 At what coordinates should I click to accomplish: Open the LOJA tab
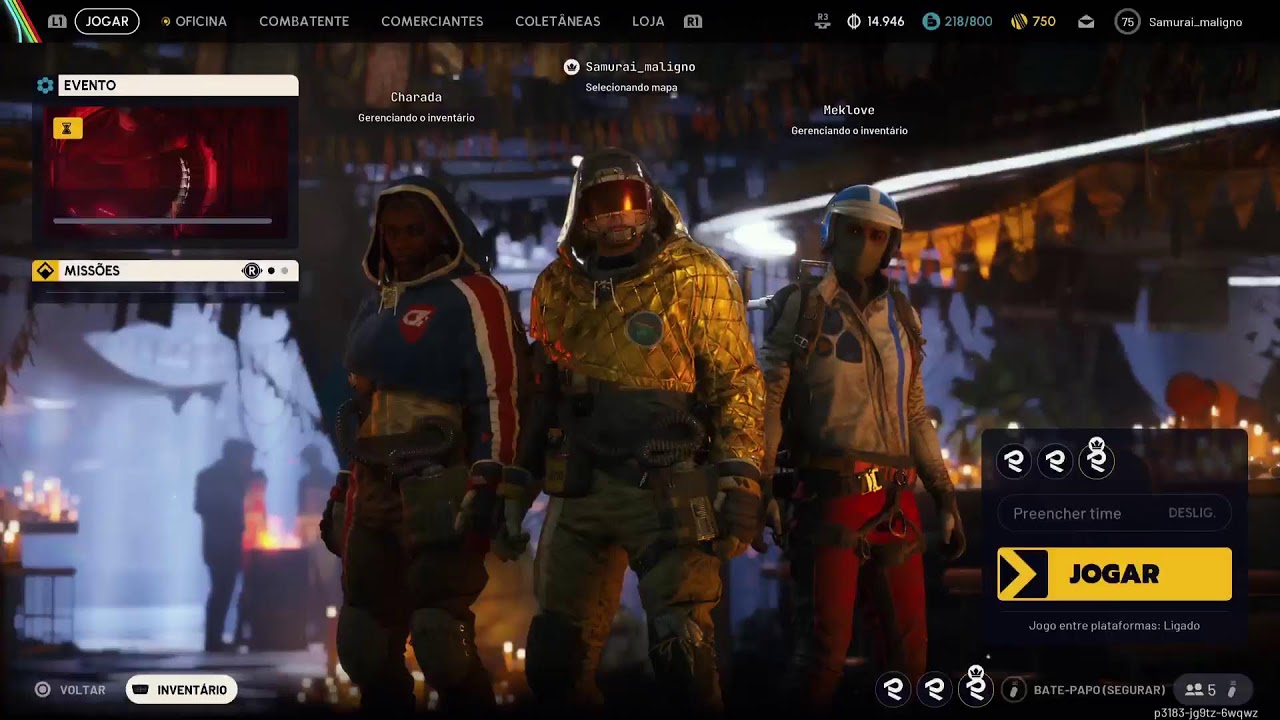(648, 21)
